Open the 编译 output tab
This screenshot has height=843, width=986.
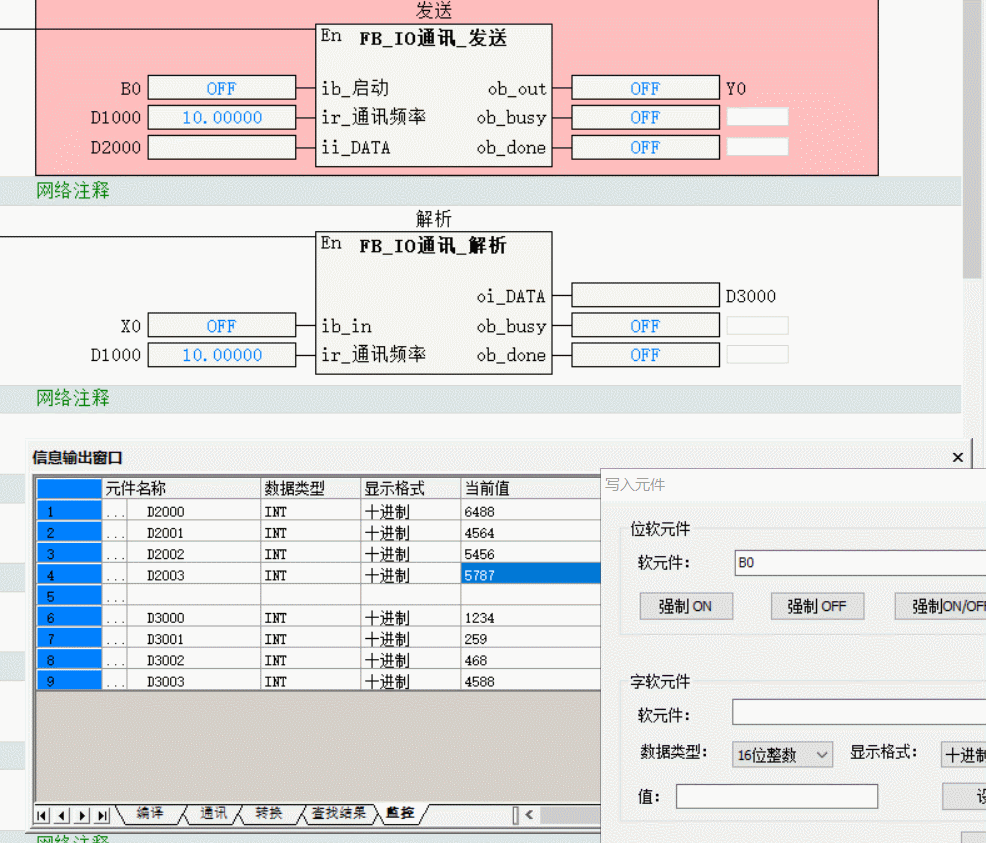pyautogui.click(x=150, y=813)
